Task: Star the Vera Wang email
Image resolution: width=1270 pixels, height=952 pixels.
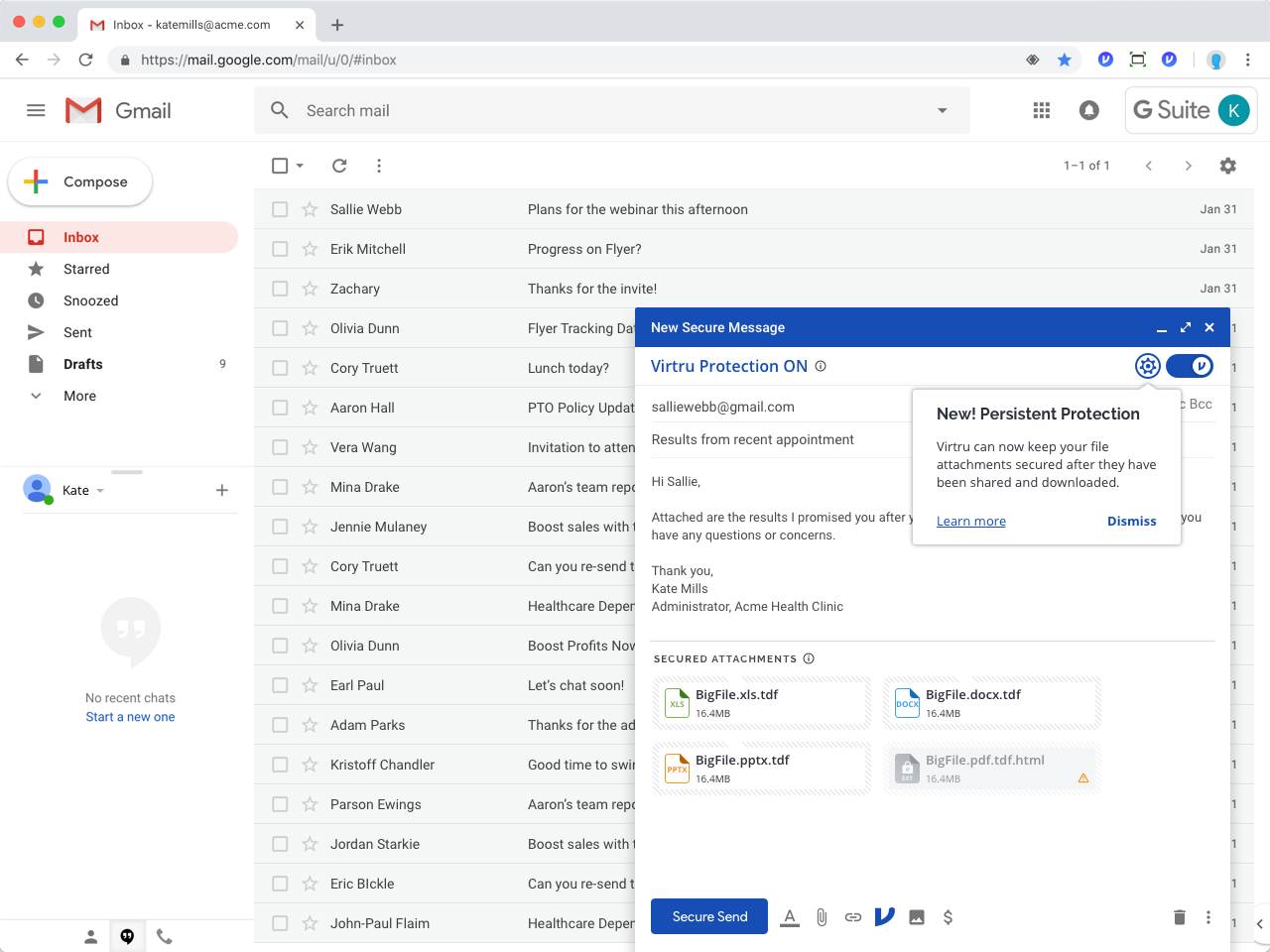Action: (310, 447)
